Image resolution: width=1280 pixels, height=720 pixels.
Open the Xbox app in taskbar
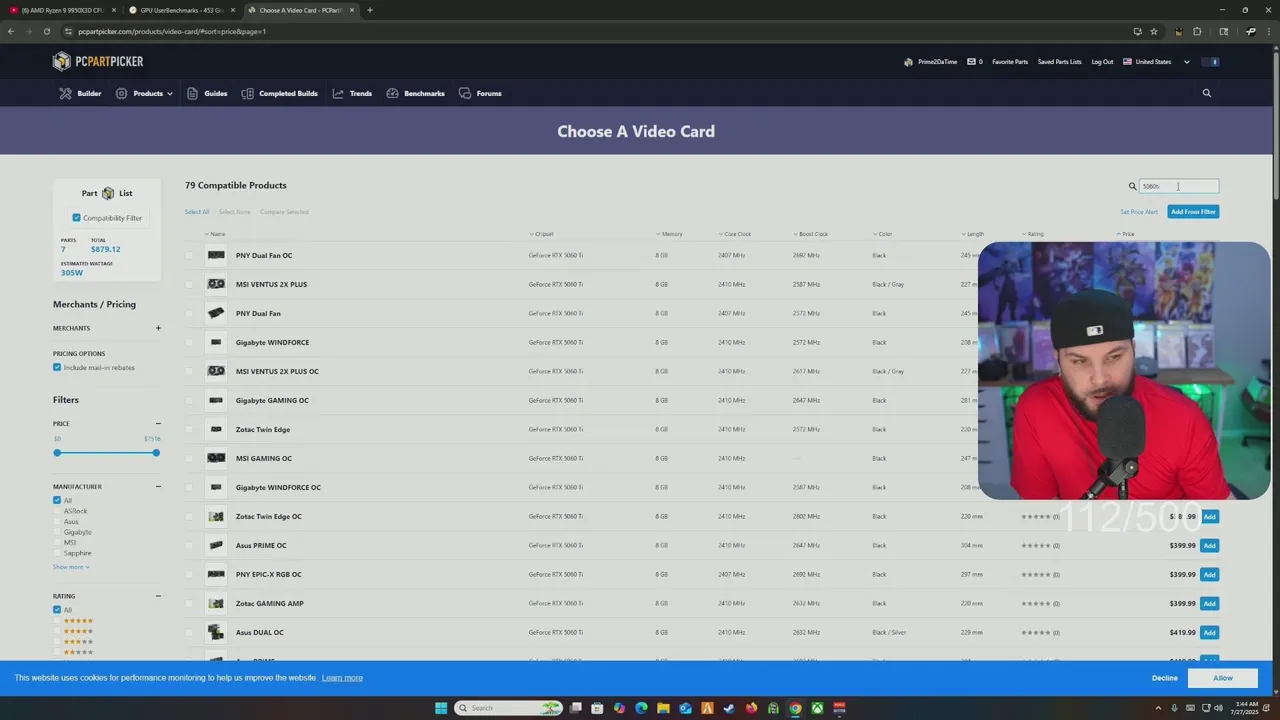pos(817,708)
